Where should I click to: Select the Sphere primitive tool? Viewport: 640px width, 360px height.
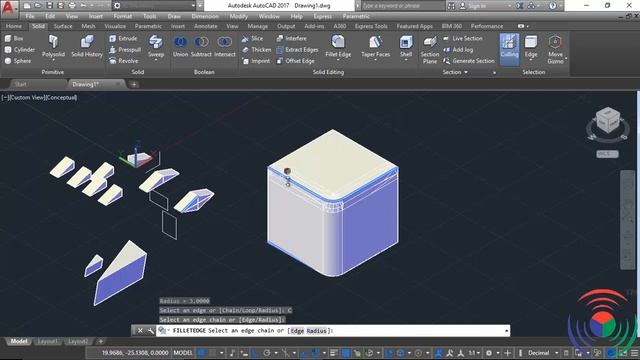click(18, 61)
